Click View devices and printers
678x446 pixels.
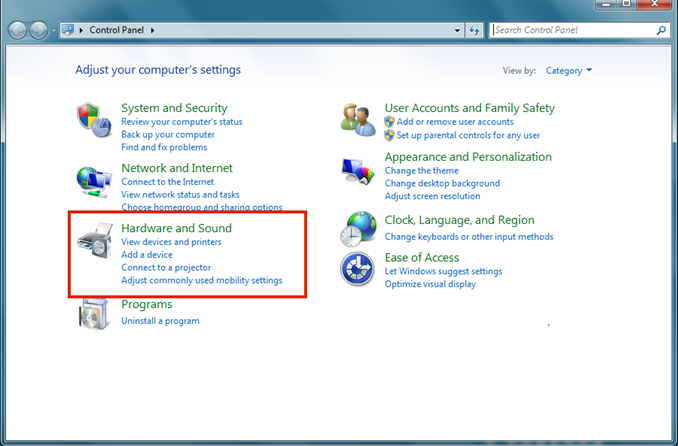pos(171,242)
